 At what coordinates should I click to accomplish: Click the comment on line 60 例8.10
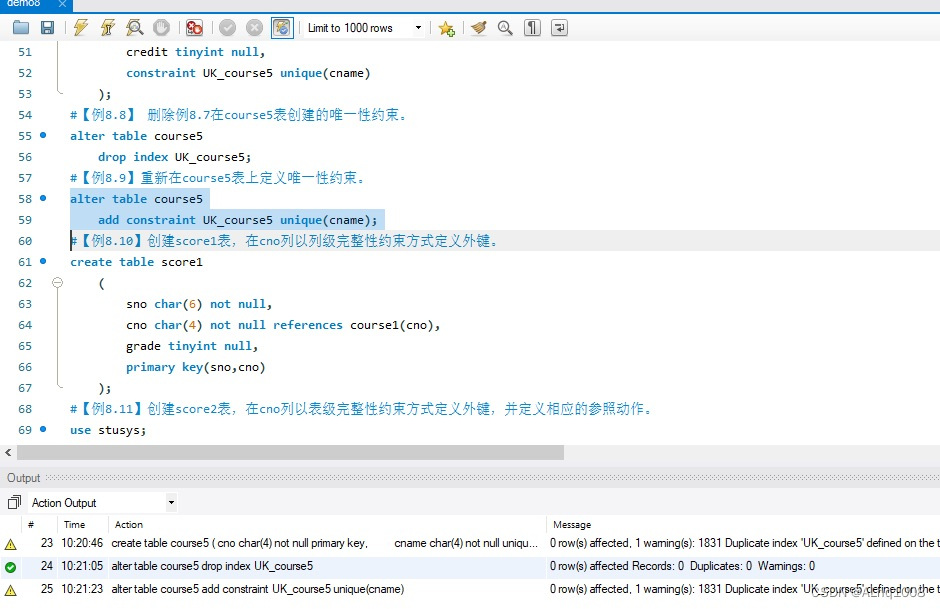[x=284, y=241]
